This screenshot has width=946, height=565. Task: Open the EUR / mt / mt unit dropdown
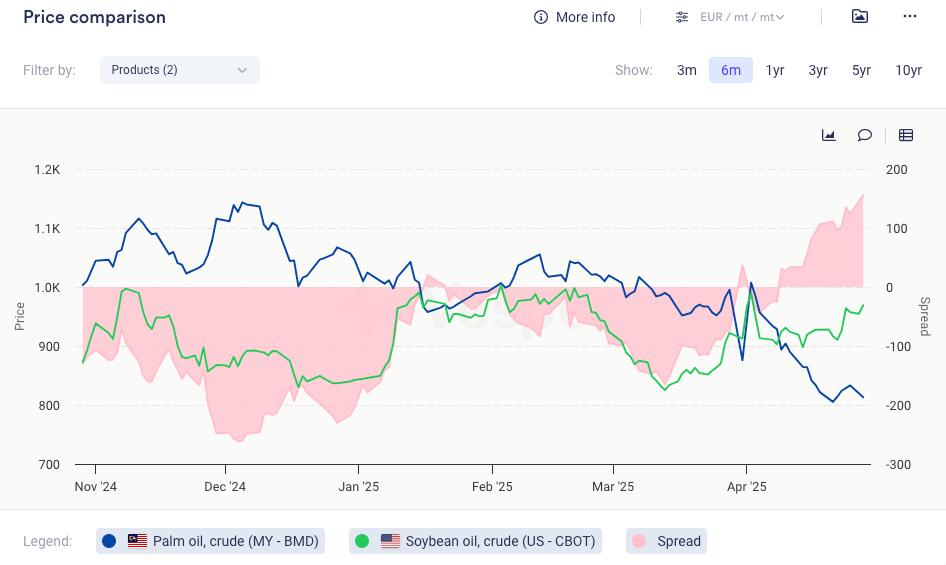pos(741,17)
